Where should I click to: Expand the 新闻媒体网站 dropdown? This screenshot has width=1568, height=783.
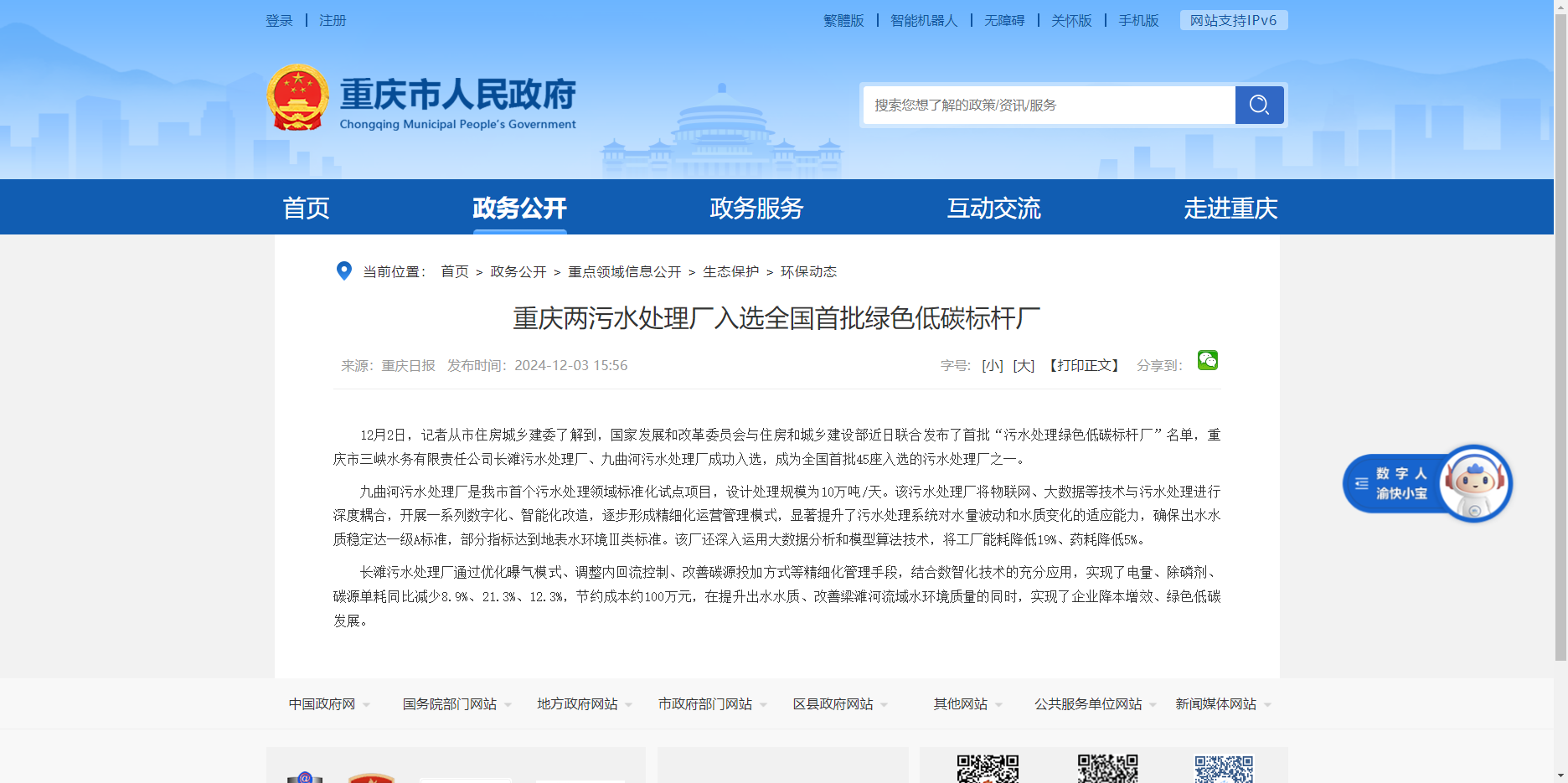[x=1223, y=704]
